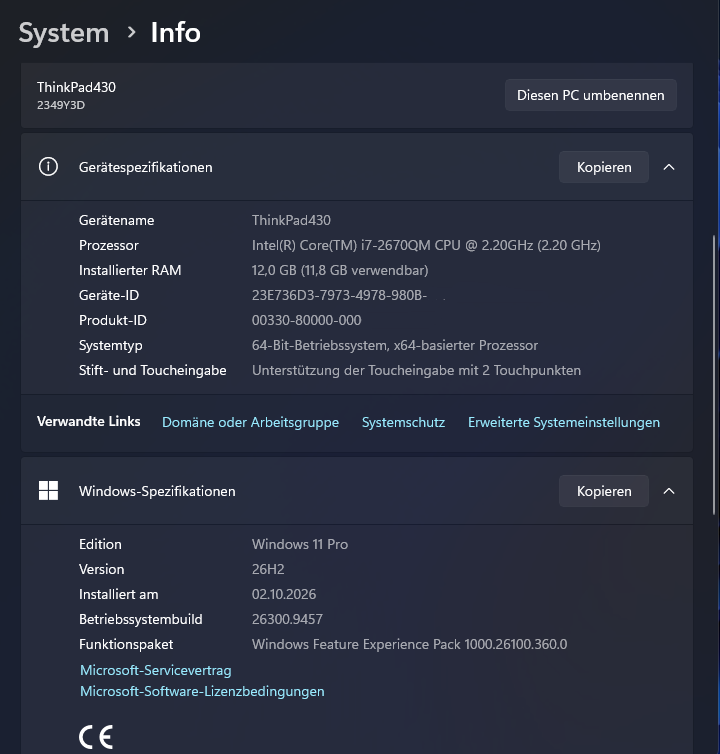720x754 pixels.
Task: Click Gerätename value ThinkPad430
Action: click(291, 220)
